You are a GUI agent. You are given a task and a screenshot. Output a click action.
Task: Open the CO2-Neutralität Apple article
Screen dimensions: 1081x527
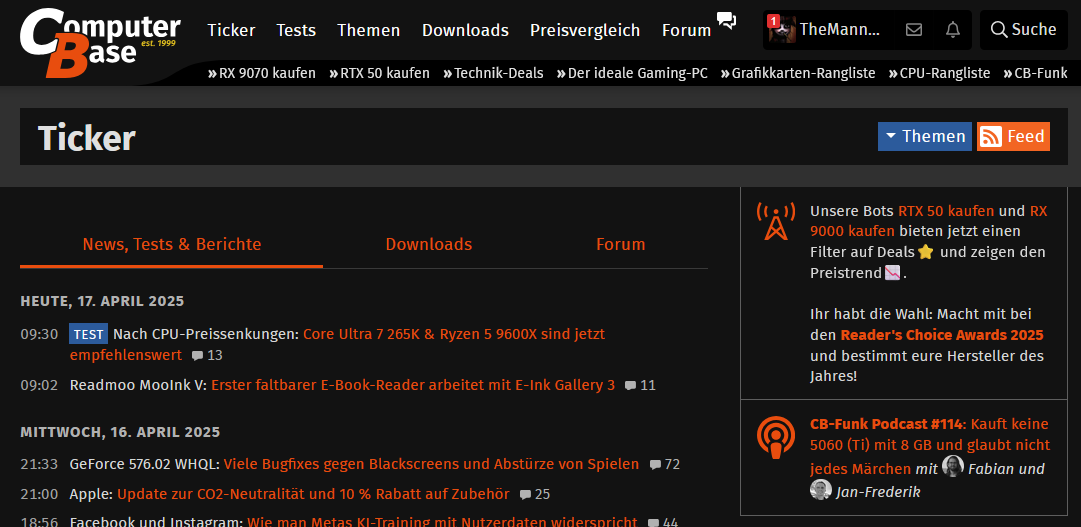(313, 495)
